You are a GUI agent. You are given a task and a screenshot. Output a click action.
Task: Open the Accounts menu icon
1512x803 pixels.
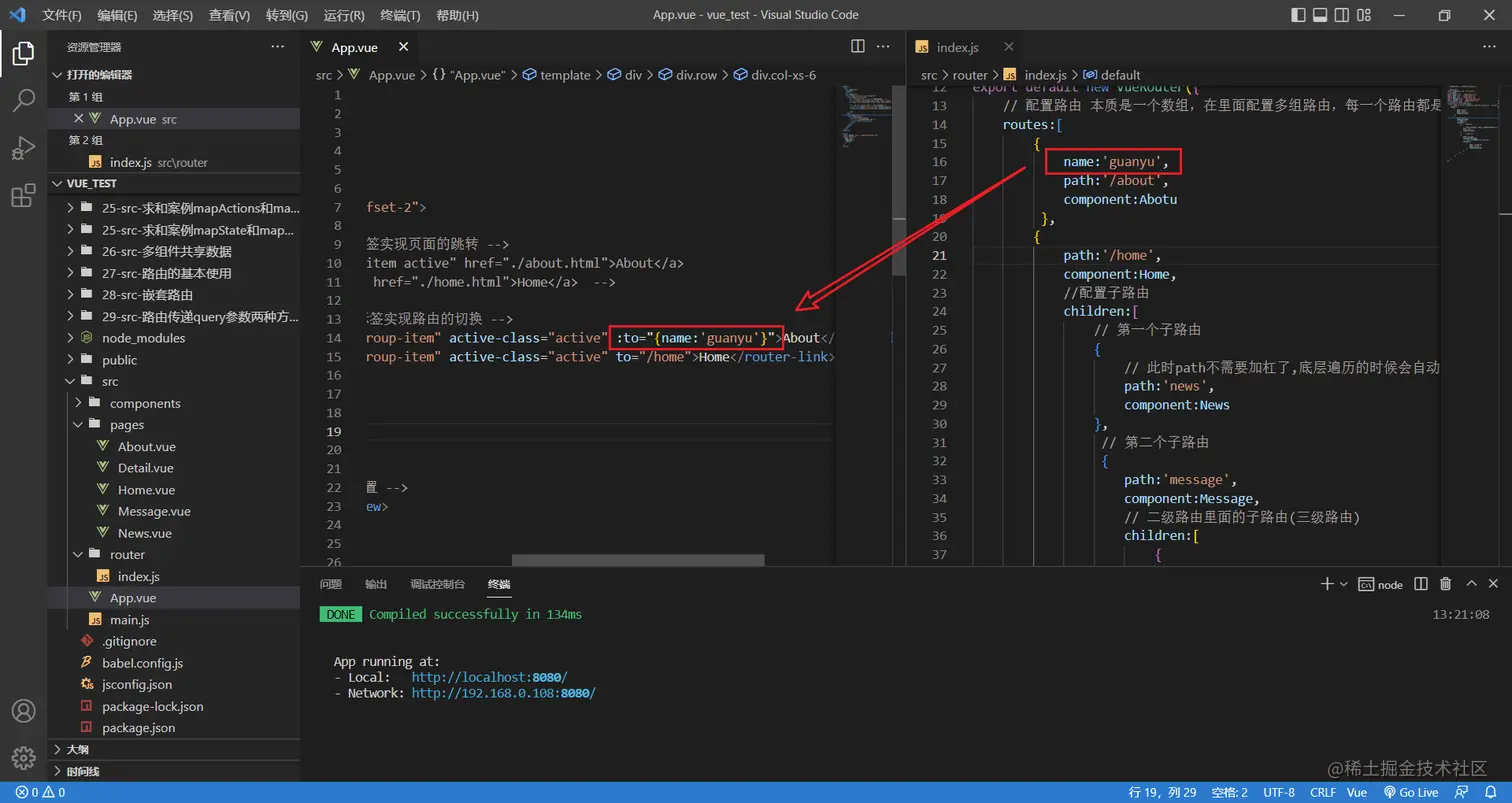point(23,711)
